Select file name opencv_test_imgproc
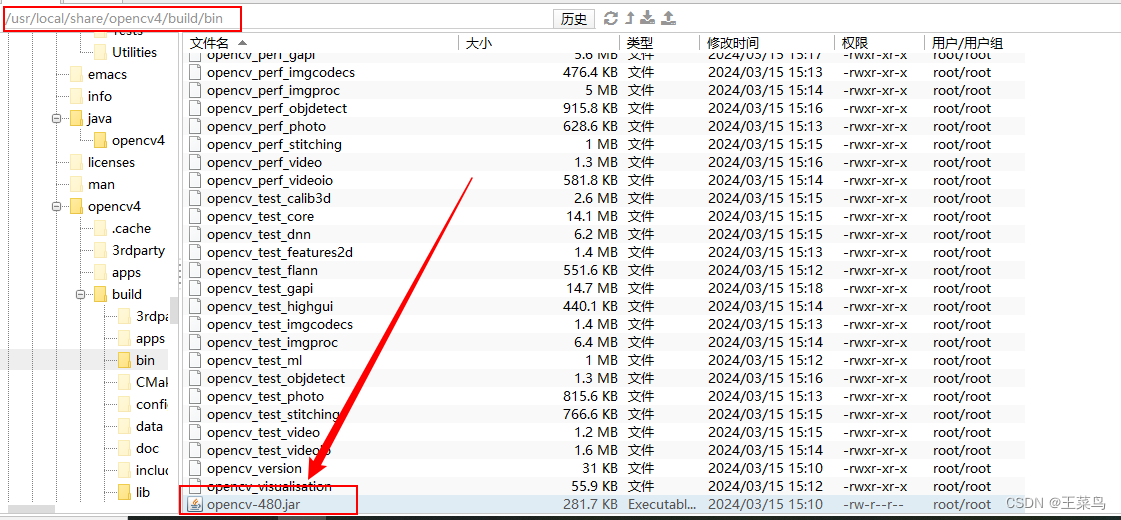 click(272, 342)
